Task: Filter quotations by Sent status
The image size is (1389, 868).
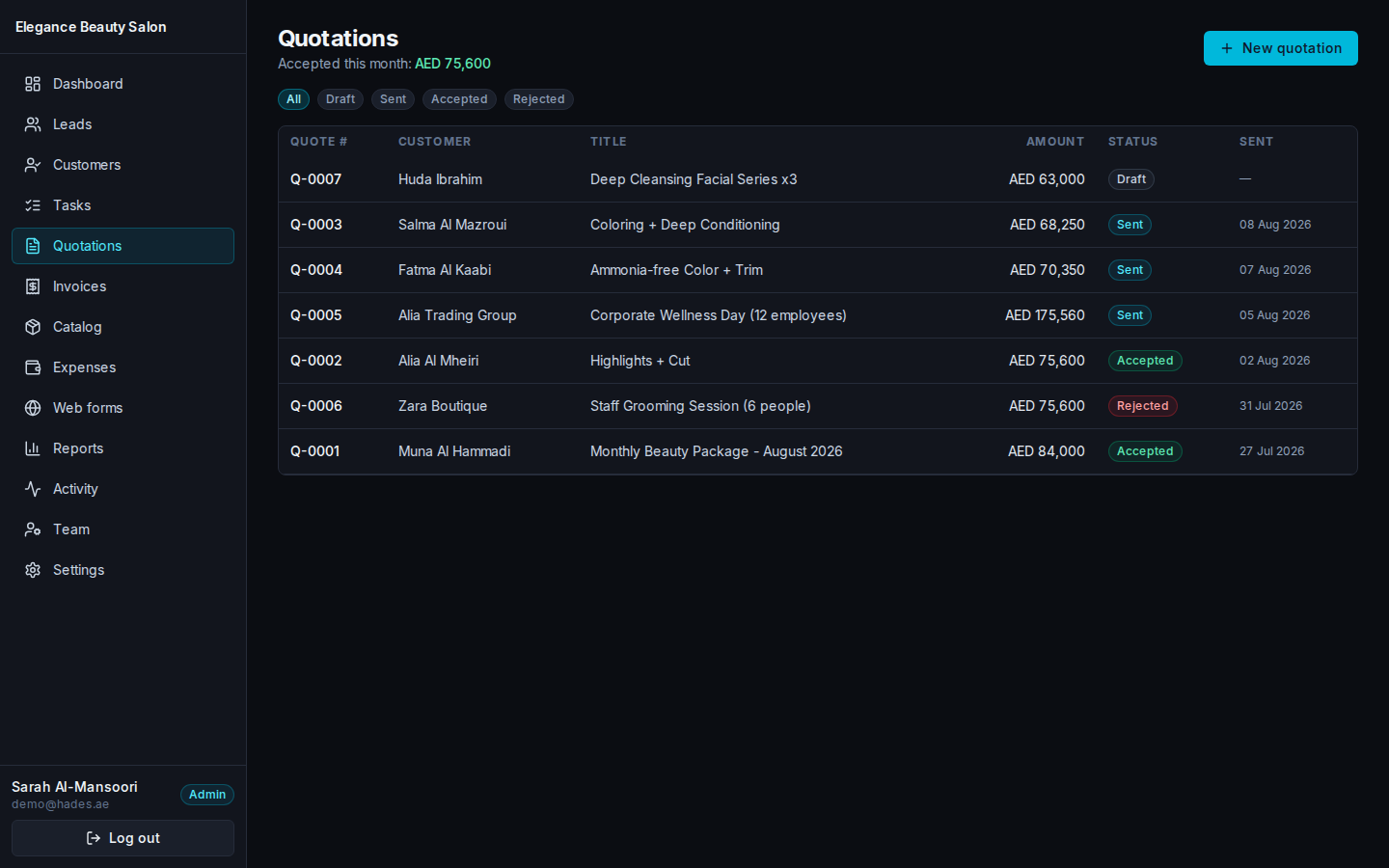Action: 393,99
